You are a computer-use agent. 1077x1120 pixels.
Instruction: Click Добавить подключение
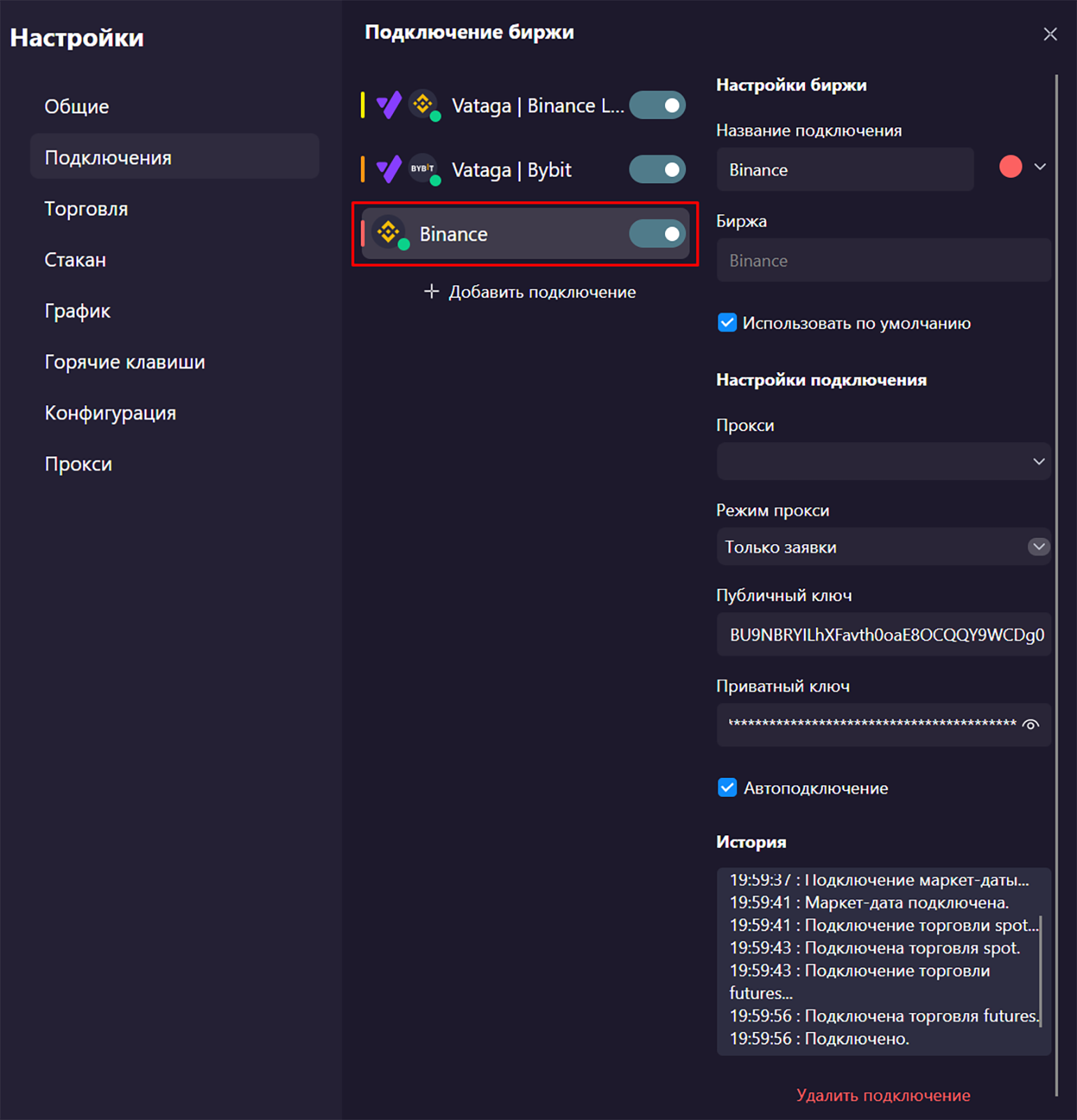pos(530,292)
